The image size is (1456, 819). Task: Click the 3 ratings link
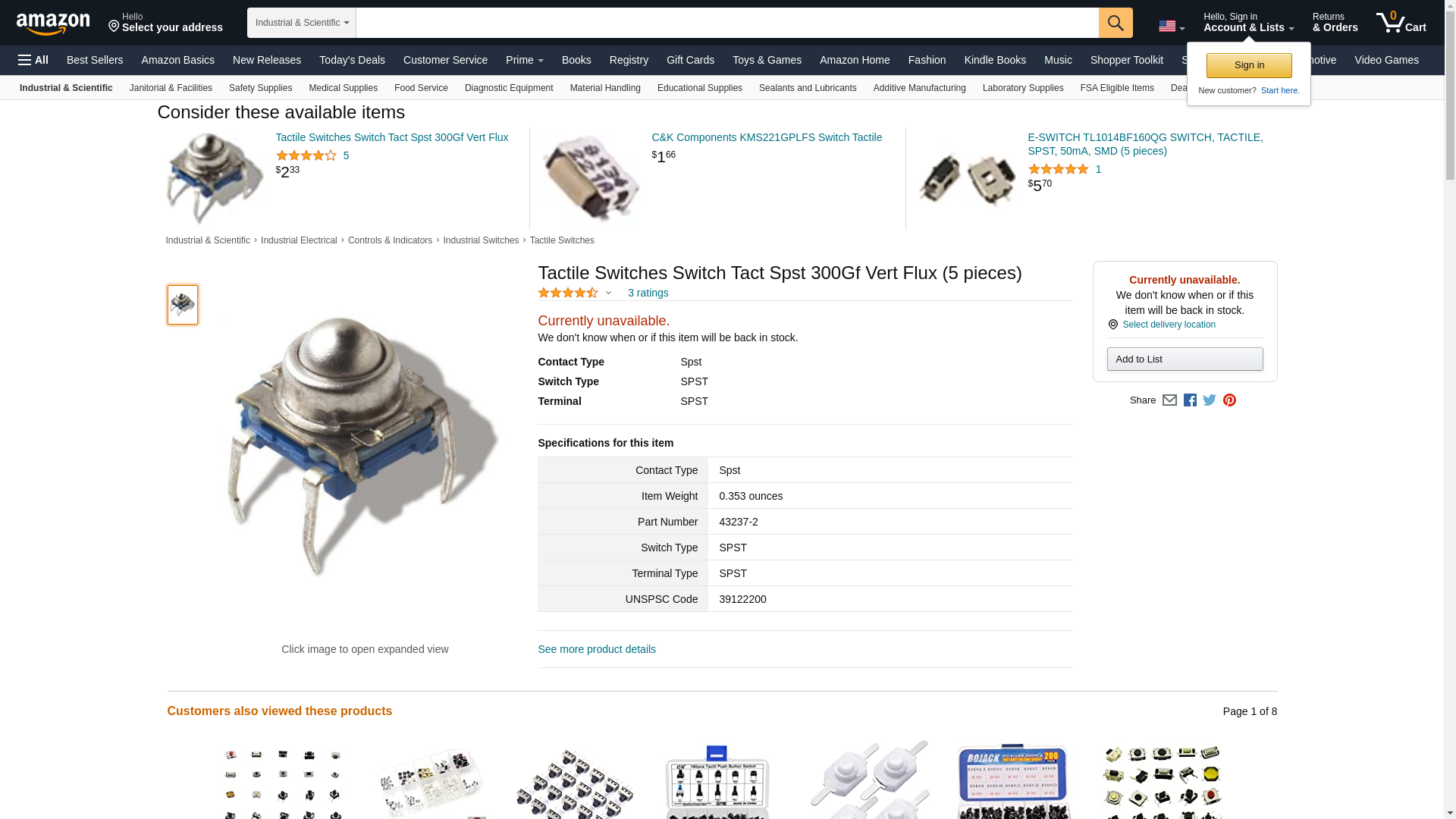648,293
